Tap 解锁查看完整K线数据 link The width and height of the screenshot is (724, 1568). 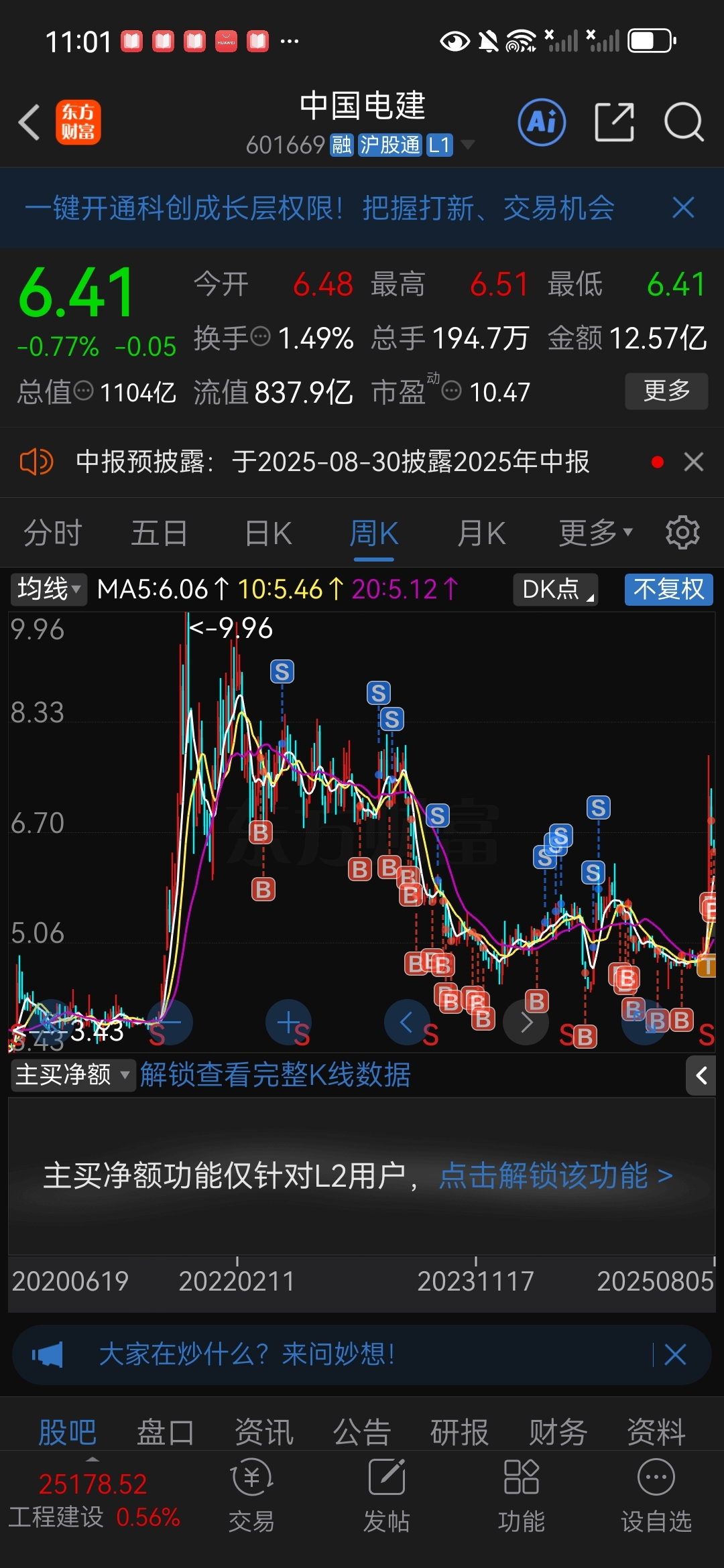(x=275, y=1075)
